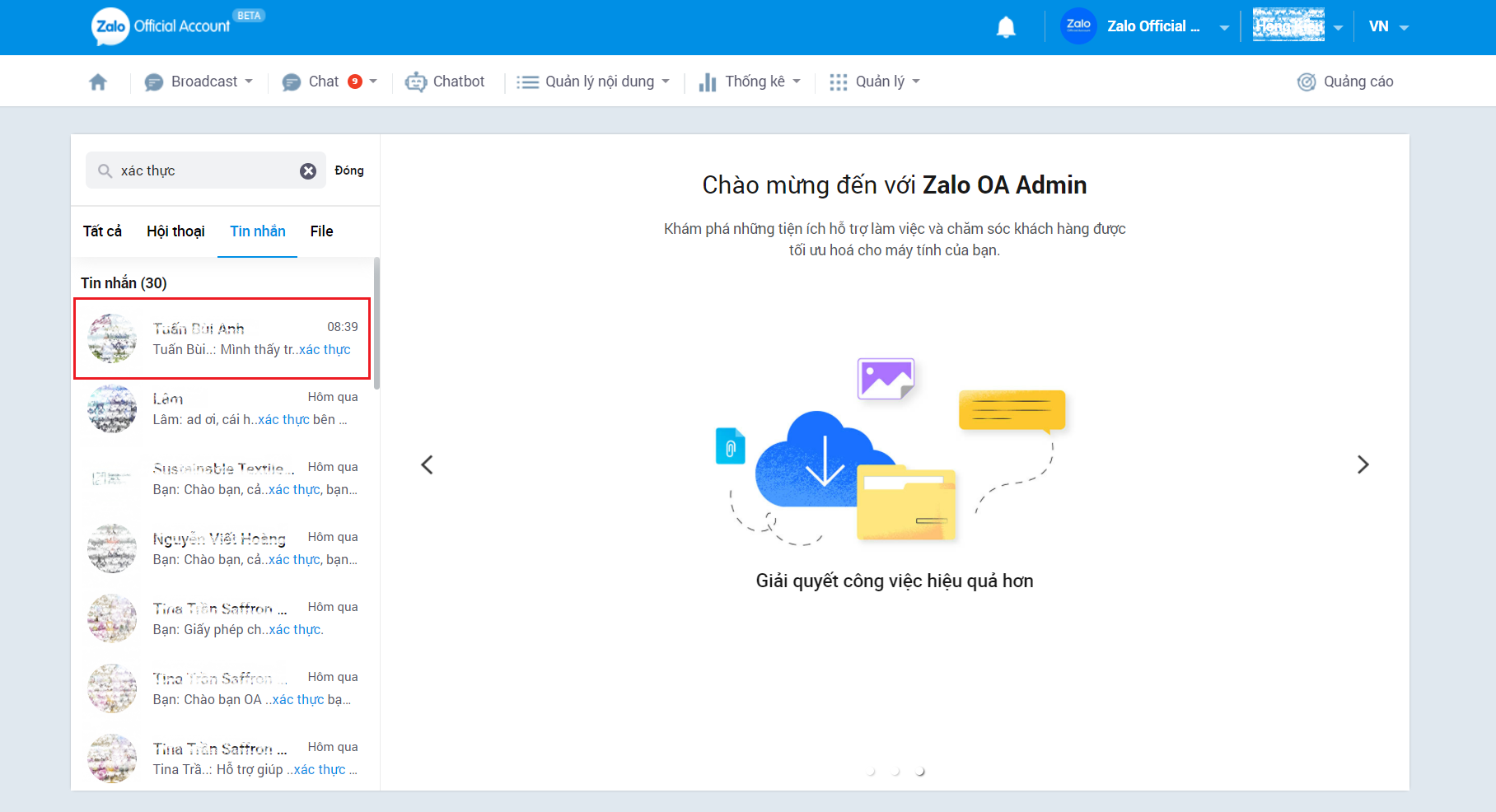The height and width of the screenshot is (812, 1496).
Task: Show next slide with right arrow
Action: point(1363,464)
